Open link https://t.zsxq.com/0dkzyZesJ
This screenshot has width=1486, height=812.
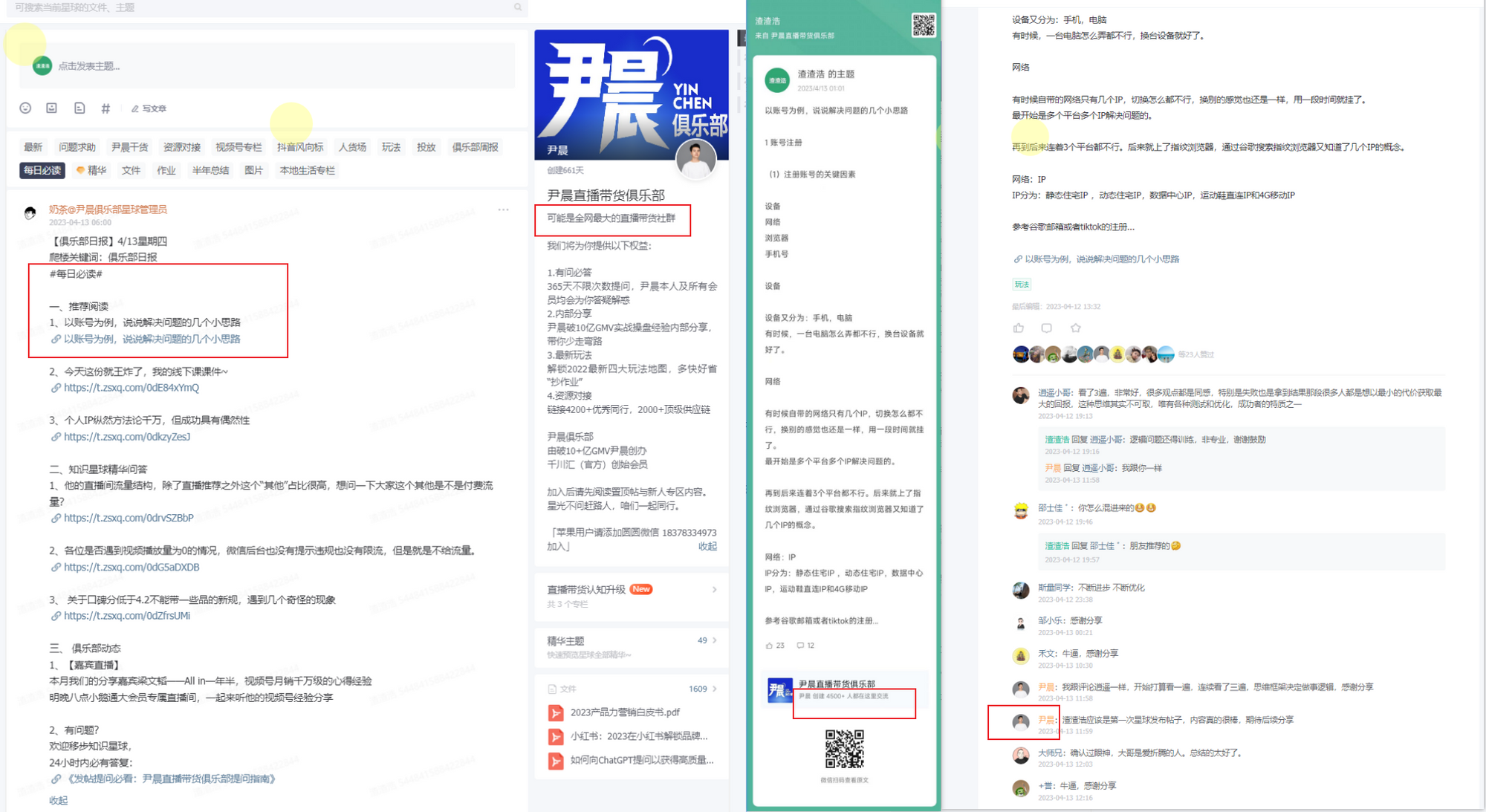tap(120, 437)
